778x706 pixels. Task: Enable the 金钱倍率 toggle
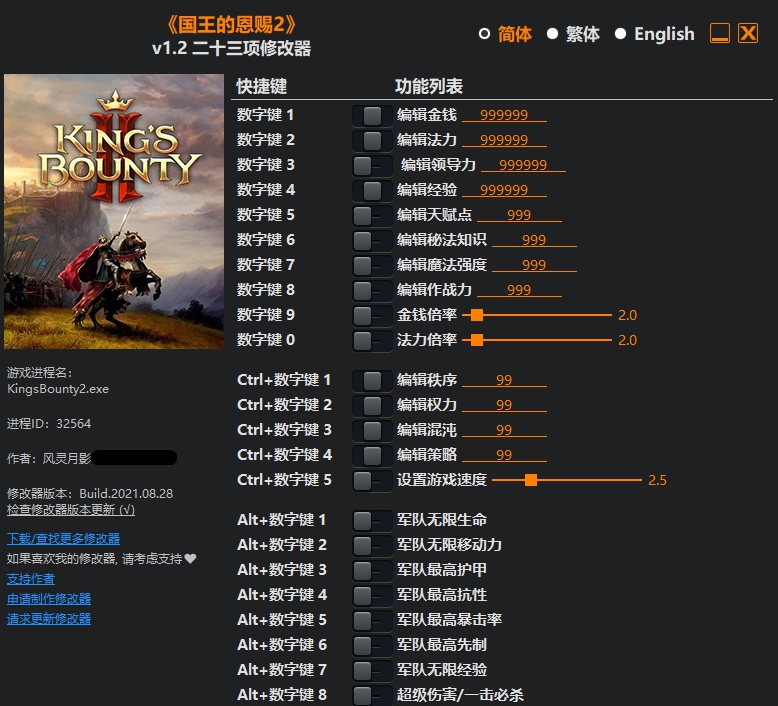372,316
